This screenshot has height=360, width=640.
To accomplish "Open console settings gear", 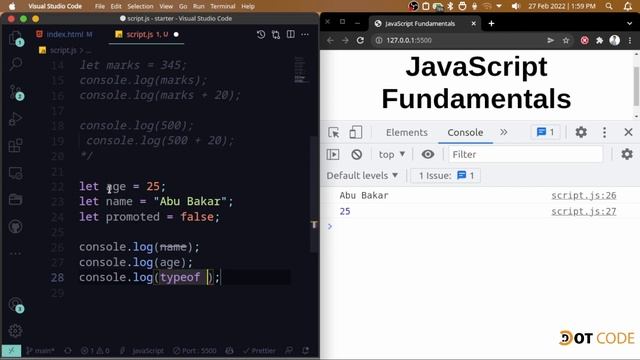I will point(627,154).
